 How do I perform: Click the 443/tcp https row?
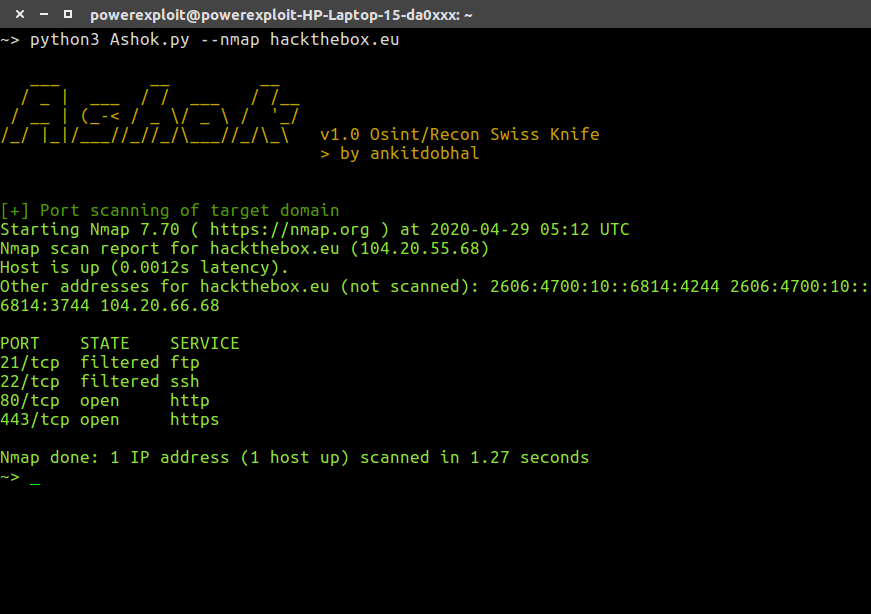110,420
